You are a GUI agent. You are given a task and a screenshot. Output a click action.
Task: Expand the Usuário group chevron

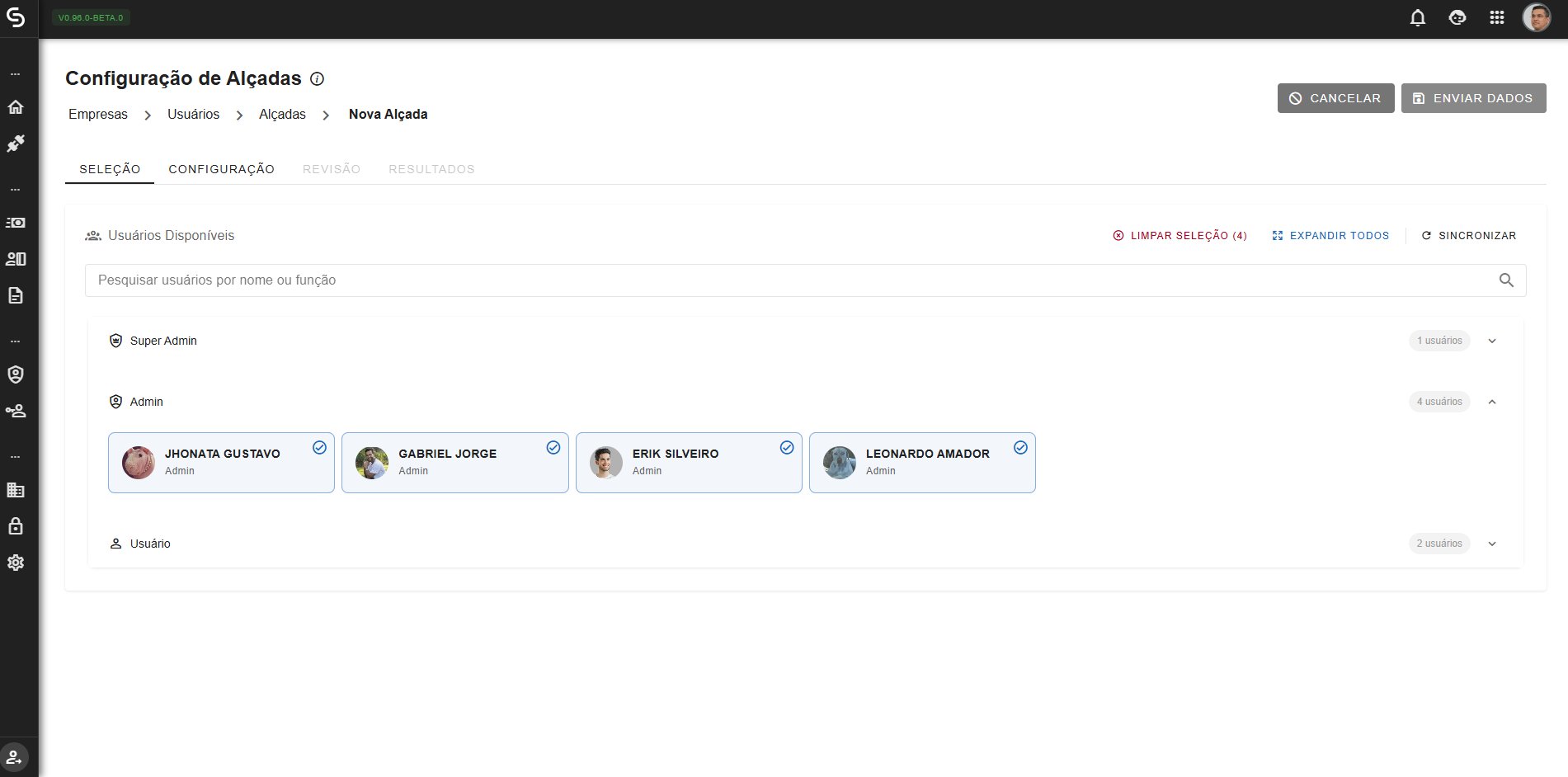[x=1492, y=544]
